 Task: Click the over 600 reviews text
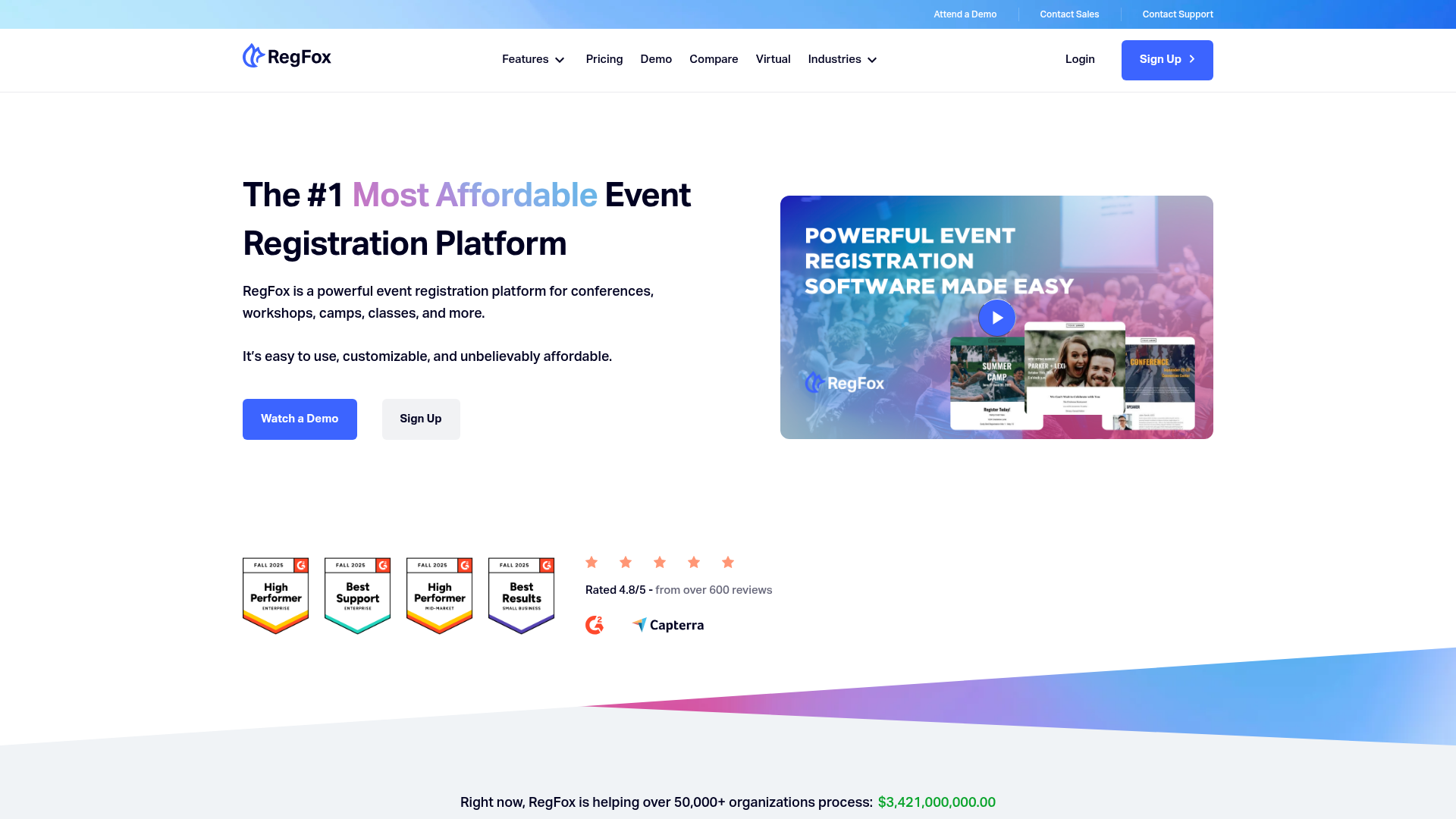tap(714, 589)
